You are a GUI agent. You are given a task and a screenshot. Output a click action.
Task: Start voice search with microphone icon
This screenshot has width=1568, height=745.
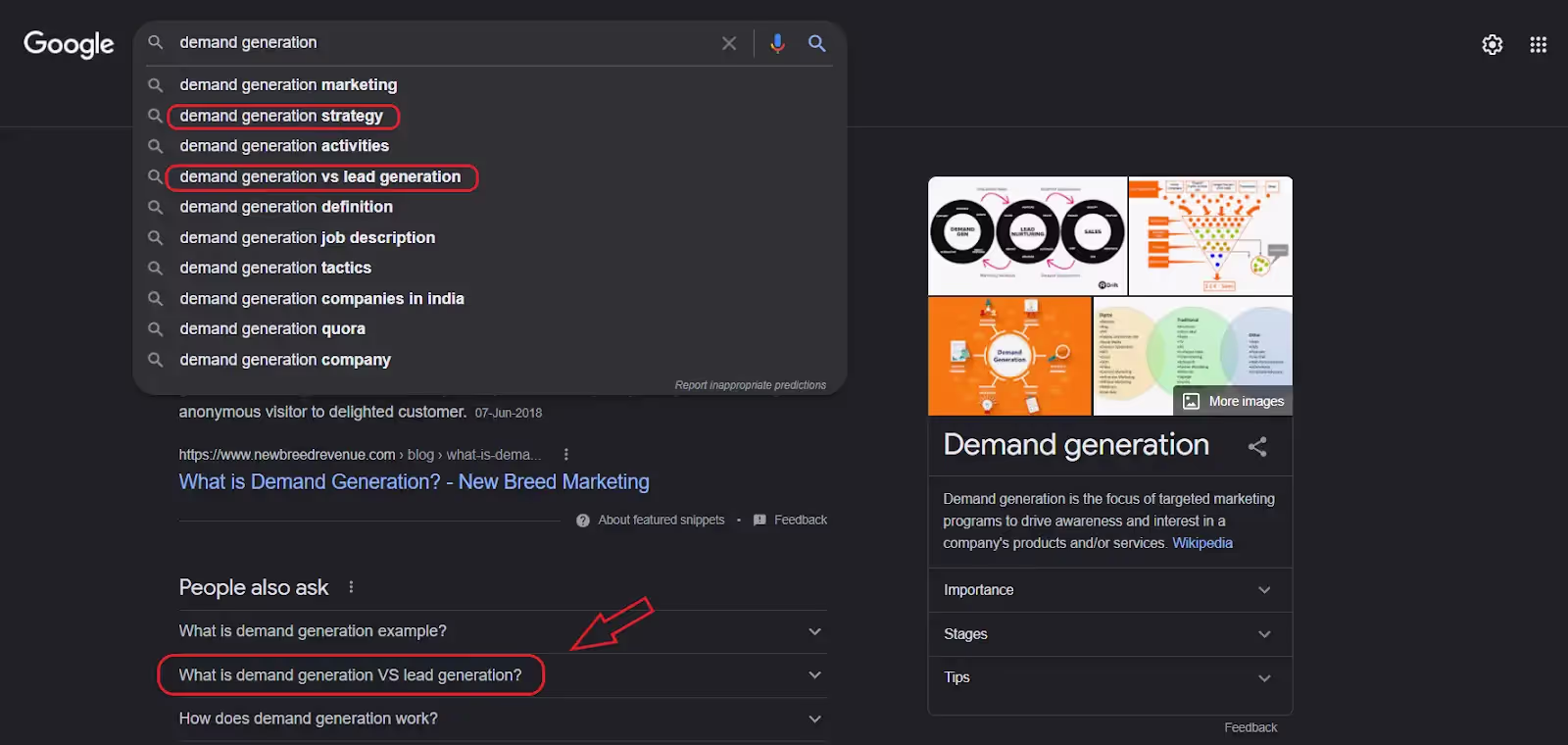click(x=777, y=43)
